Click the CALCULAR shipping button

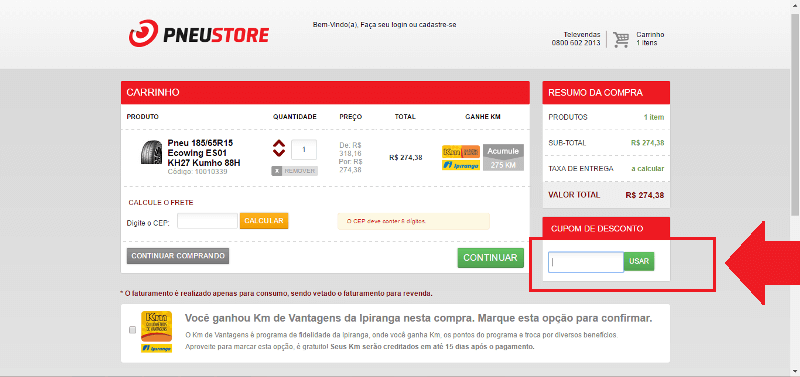click(x=264, y=220)
